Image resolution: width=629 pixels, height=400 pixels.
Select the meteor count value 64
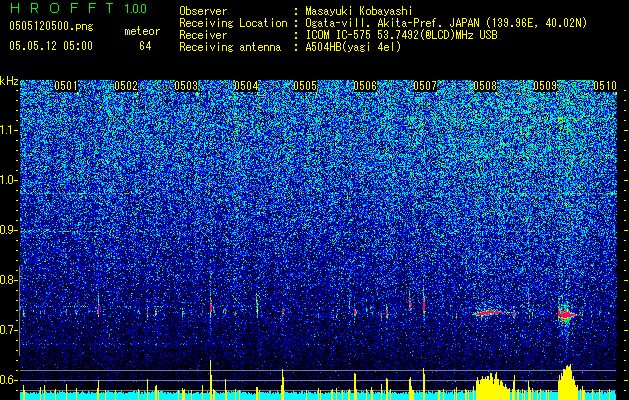click(x=145, y=46)
